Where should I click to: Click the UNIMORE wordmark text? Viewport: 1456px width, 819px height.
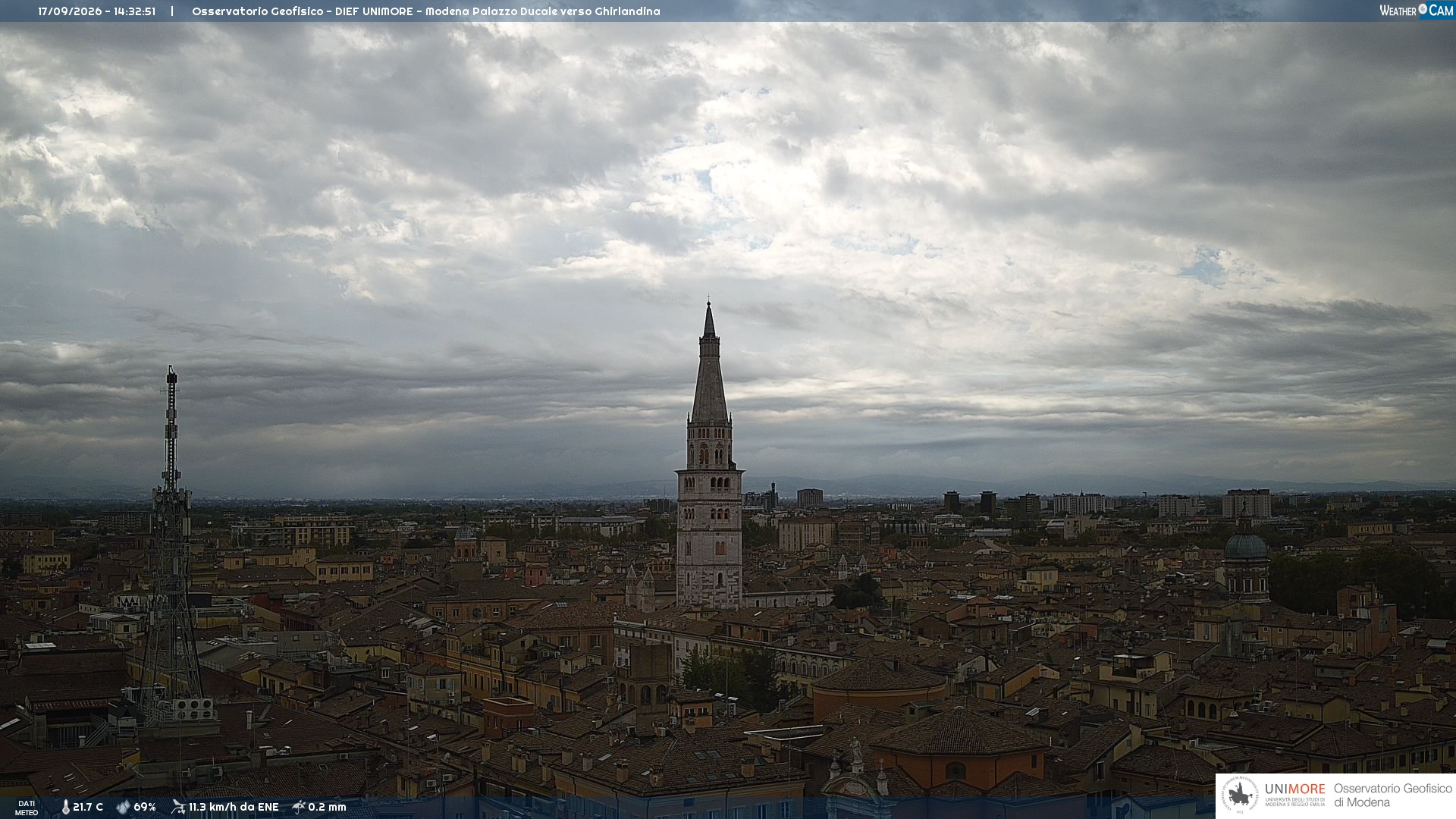coord(1294,789)
